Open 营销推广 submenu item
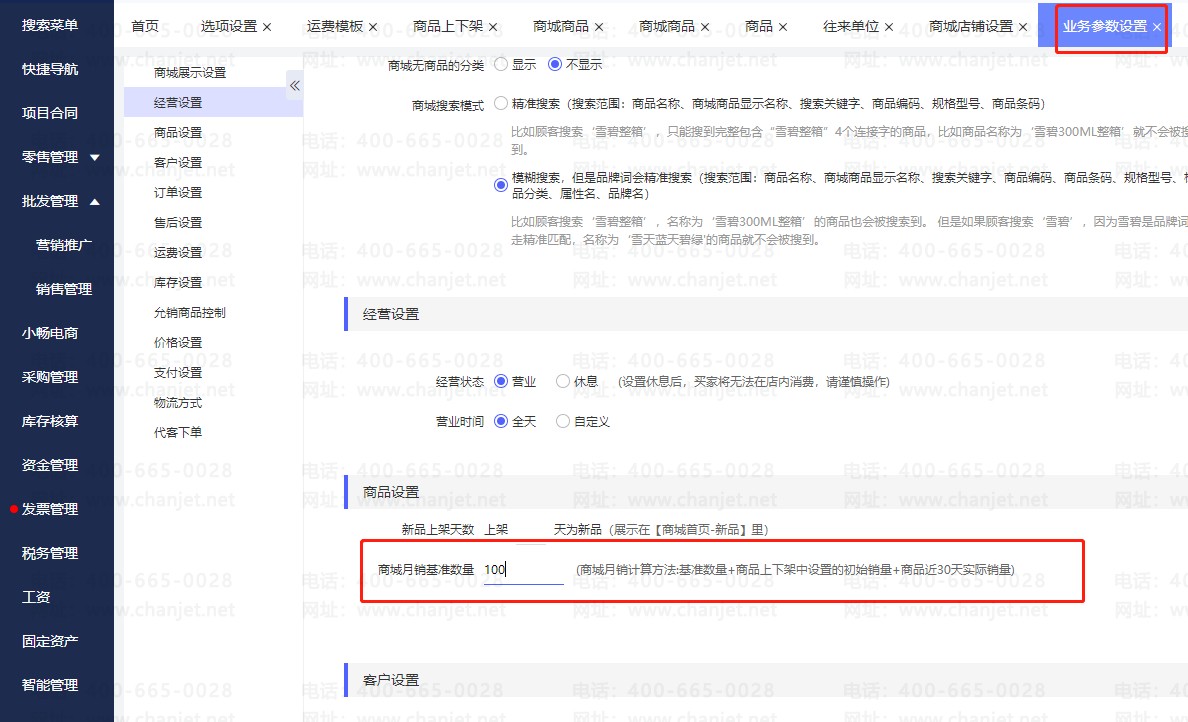 tap(64, 245)
